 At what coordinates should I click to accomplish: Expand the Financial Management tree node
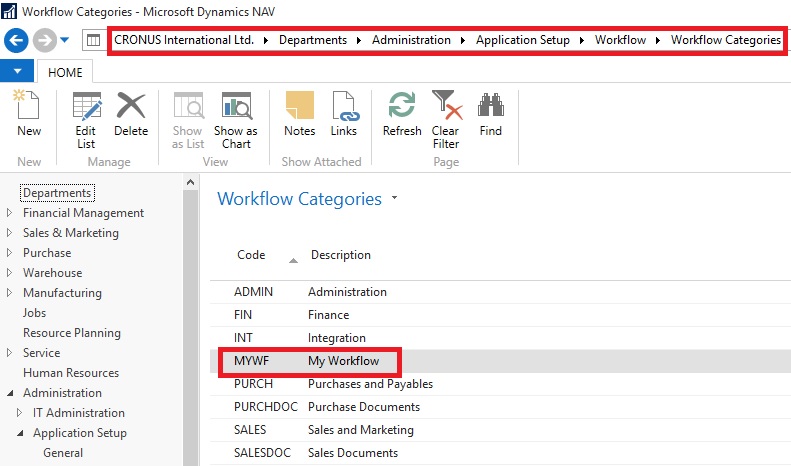[10, 213]
